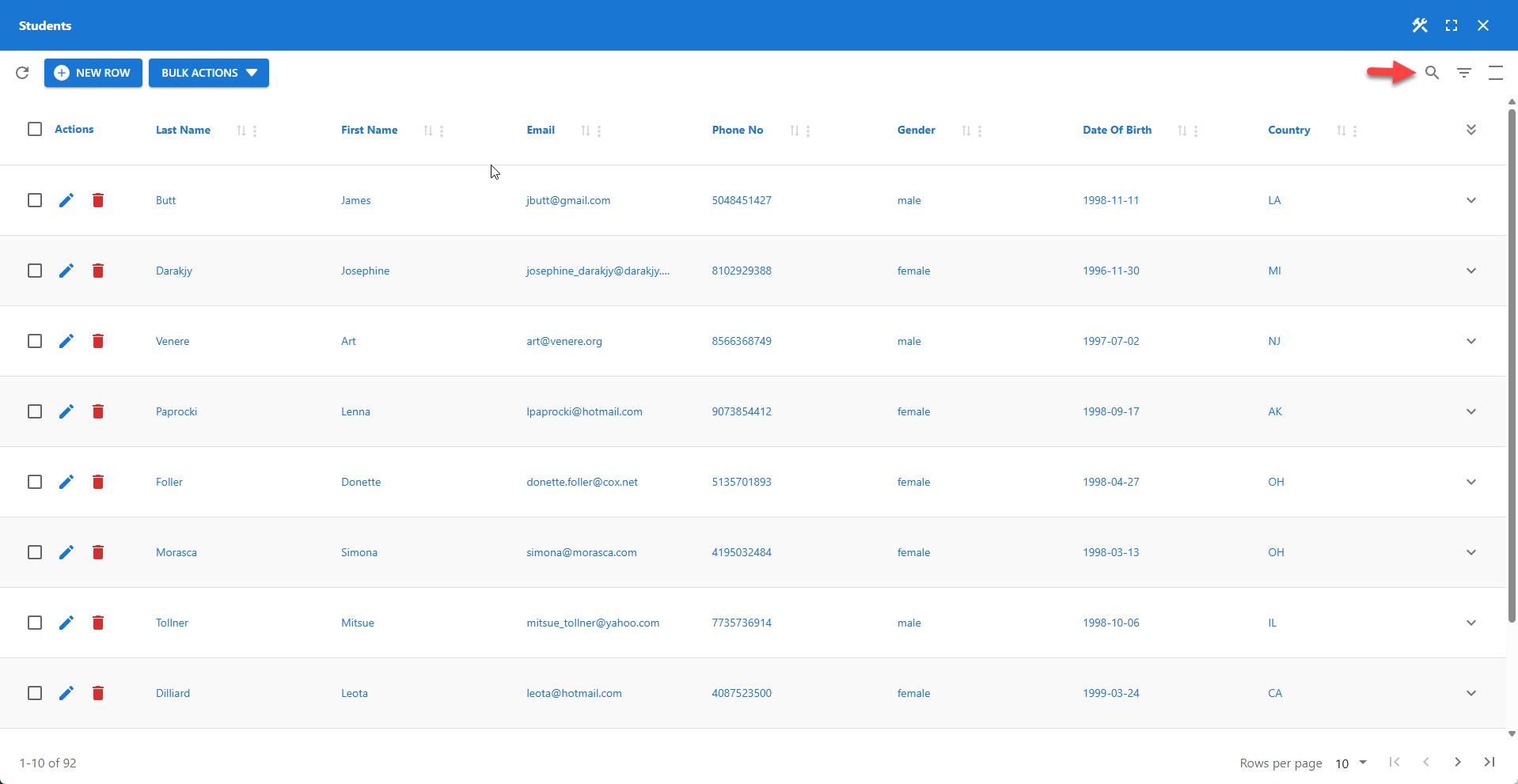This screenshot has width=1518, height=784.
Task: Open the options menu on the Gender column
Action: 981,130
